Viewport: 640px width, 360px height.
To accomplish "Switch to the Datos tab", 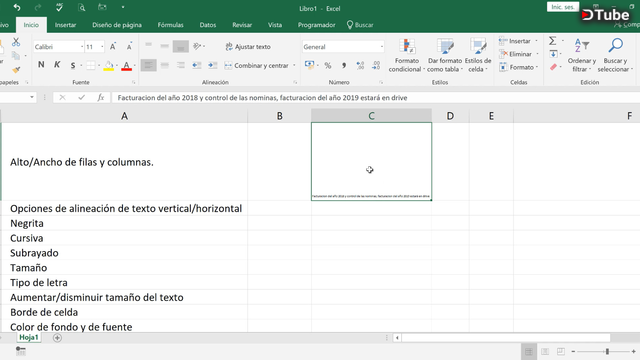I will pyautogui.click(x=208, y=25).
